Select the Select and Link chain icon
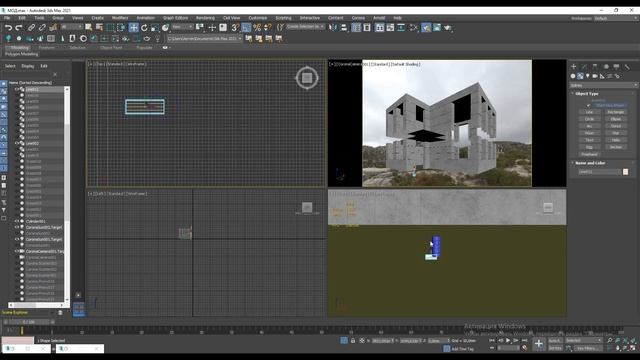Image resolution: width=640 pixels, height=360 pixels. [x=31, y=27]
